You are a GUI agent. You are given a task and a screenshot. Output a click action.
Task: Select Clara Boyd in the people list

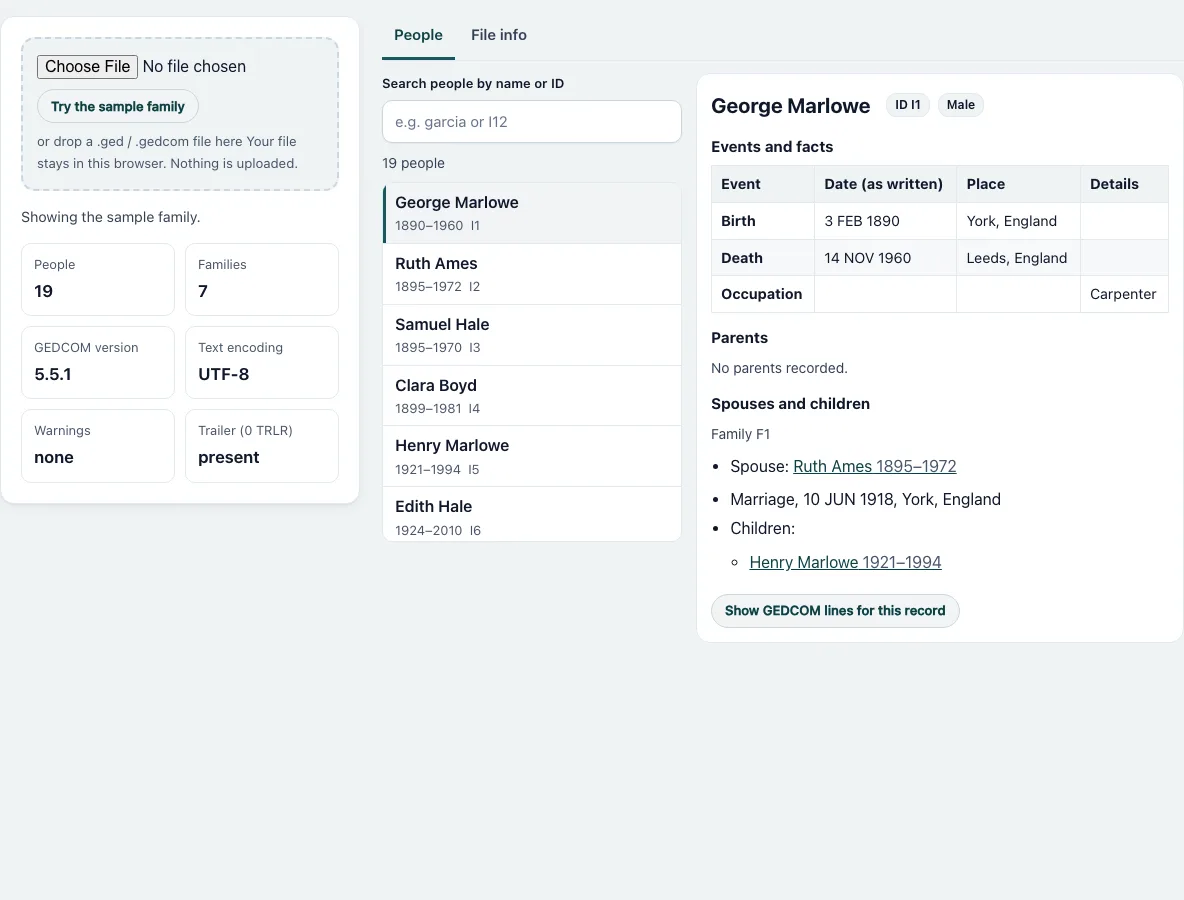coord(532,396)
